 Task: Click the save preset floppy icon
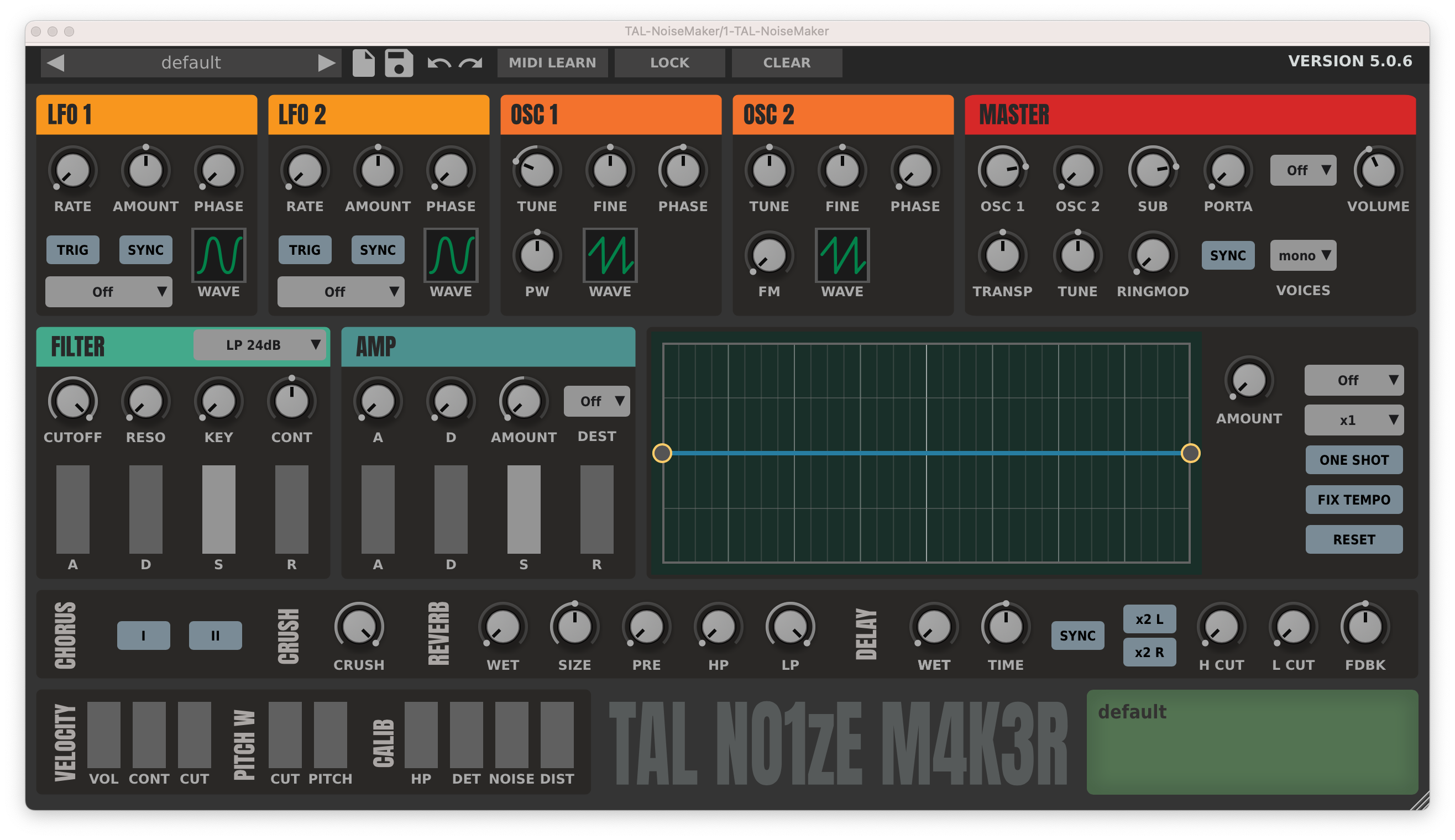[x=399, y=62]
